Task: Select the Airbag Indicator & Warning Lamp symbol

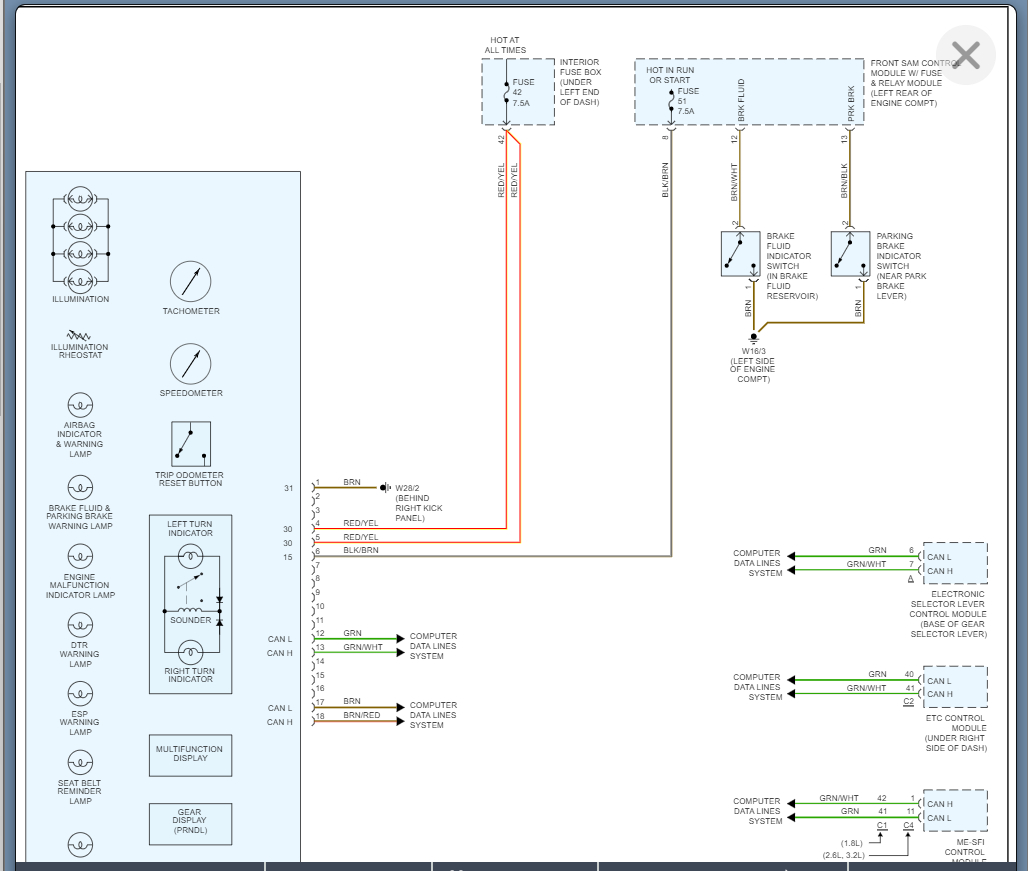Action: tap(80, 405)
